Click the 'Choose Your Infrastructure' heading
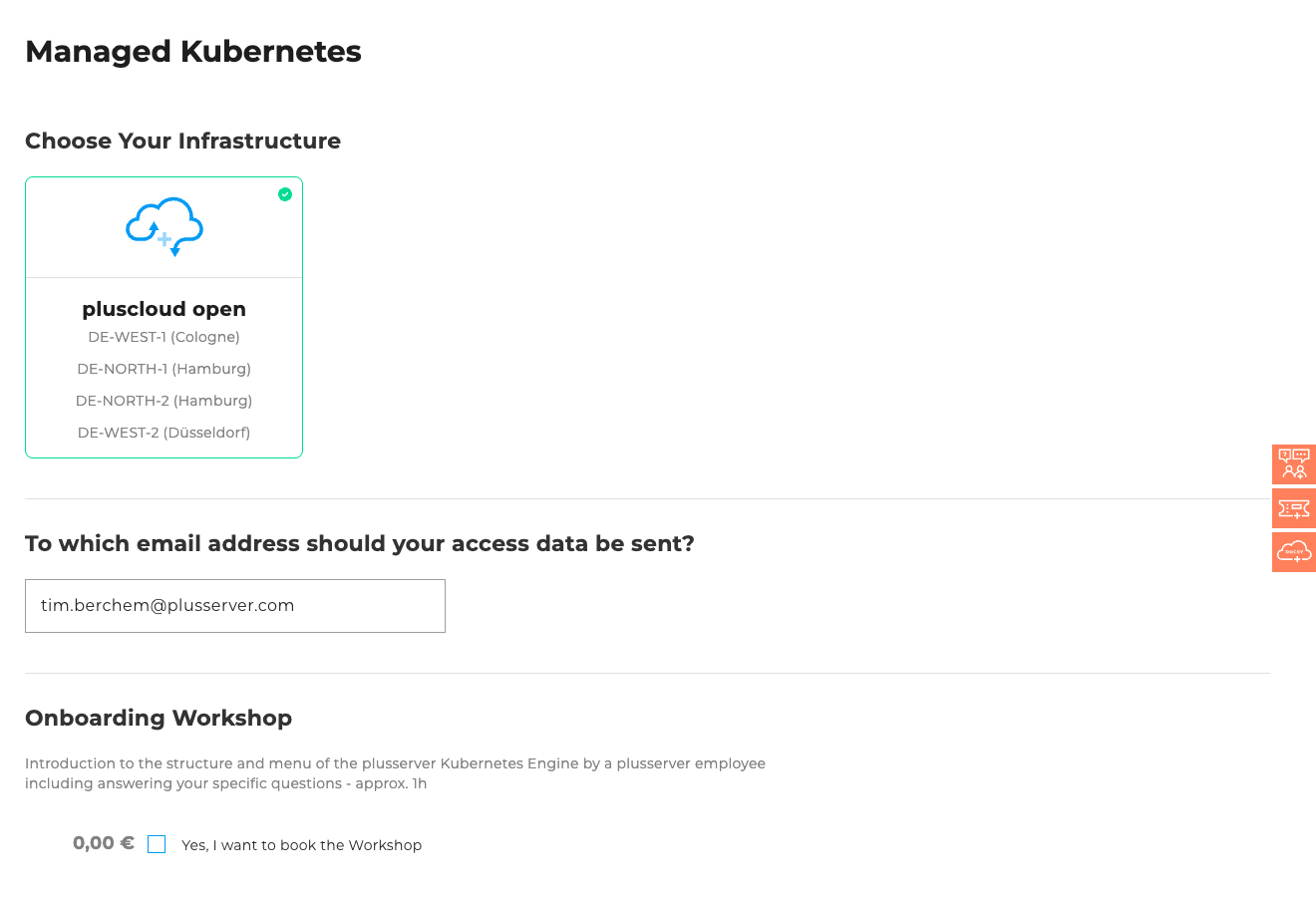Viewport: 1316px width, 897px height. coord(182,141)
